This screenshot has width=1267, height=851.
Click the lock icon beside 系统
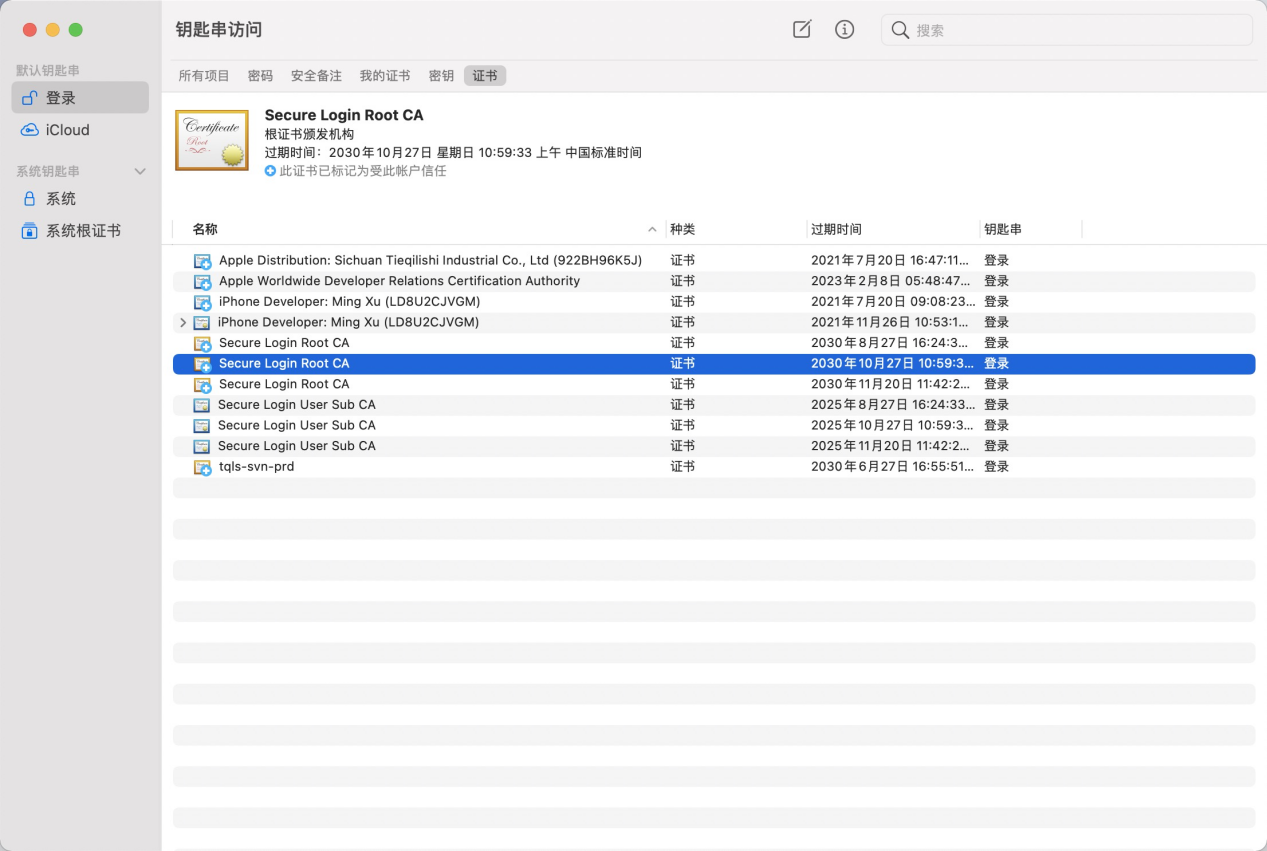29,199
